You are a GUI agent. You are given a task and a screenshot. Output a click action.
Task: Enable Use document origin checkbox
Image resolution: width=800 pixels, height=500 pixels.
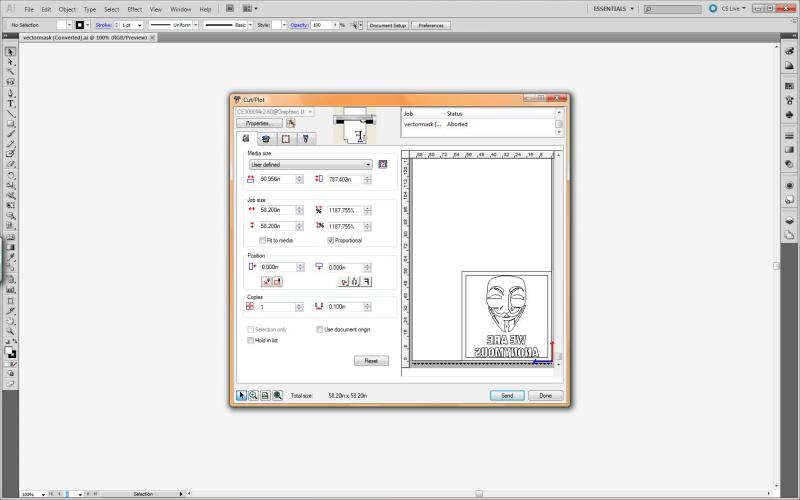319,330
